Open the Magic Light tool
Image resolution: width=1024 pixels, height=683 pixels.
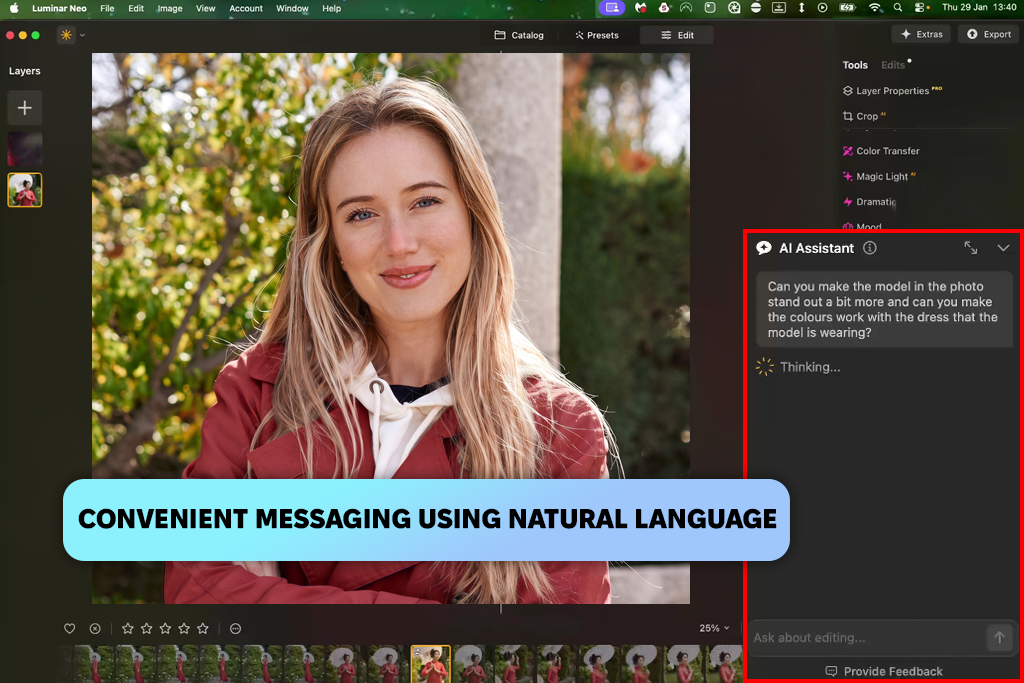(x=879, y=176)
